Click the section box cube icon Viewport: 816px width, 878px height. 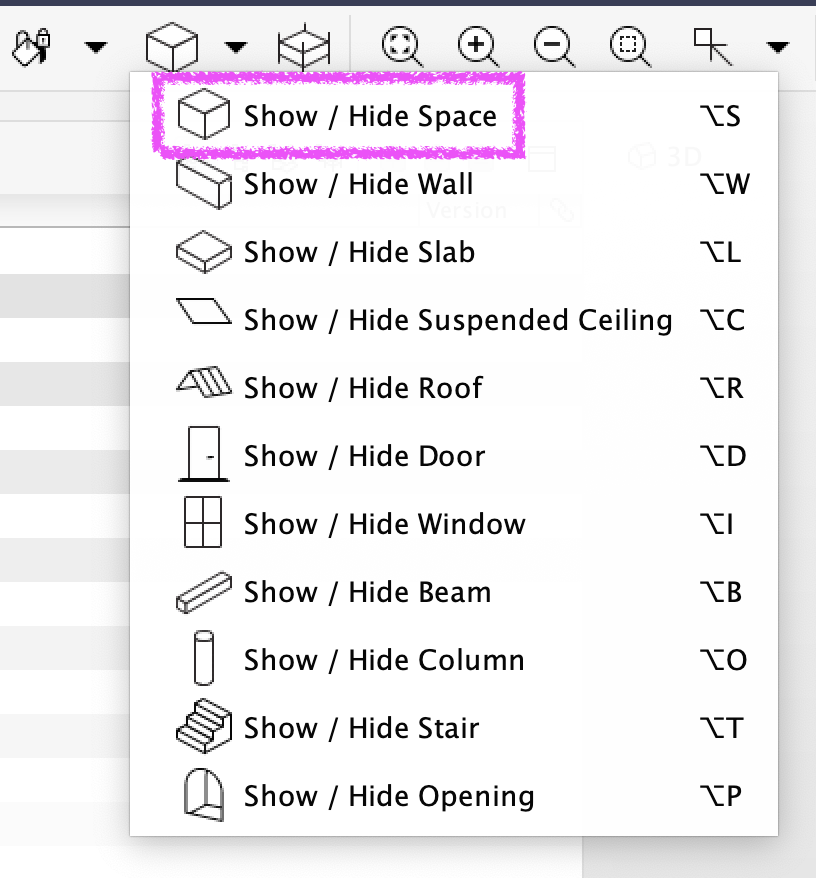click(304, 47)
